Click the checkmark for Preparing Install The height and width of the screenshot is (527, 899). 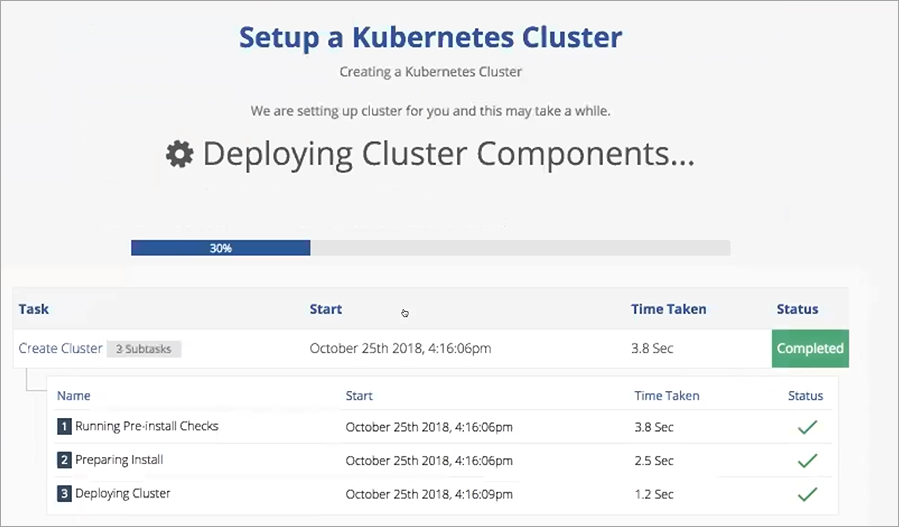pos(807,460)
